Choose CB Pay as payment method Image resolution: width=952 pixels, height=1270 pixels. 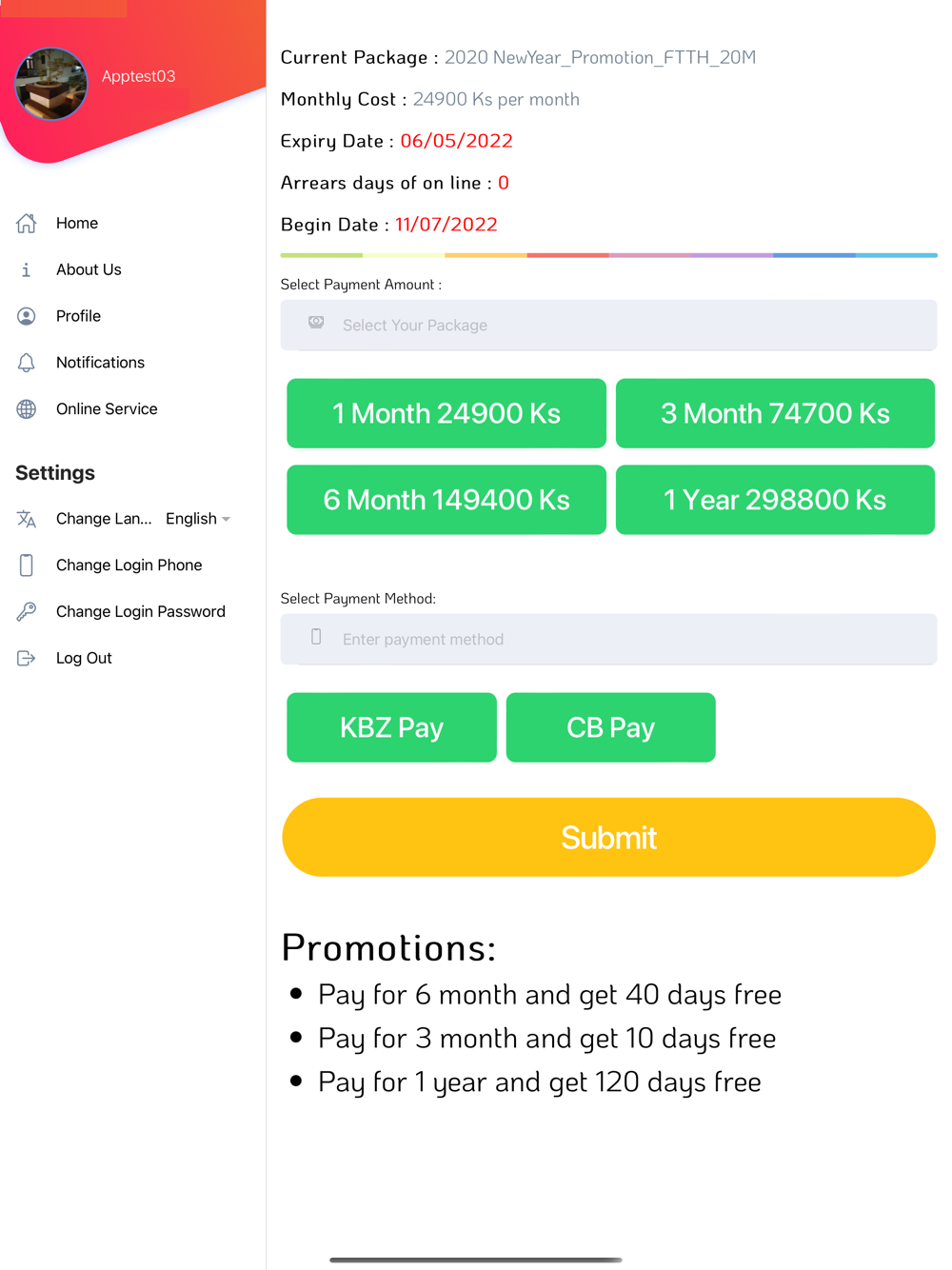coord(610,727)
